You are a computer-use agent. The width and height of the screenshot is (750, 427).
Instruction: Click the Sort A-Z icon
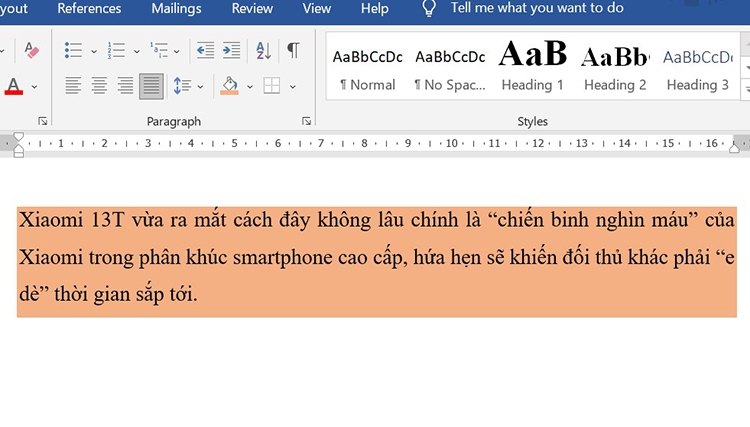[264, 50]
